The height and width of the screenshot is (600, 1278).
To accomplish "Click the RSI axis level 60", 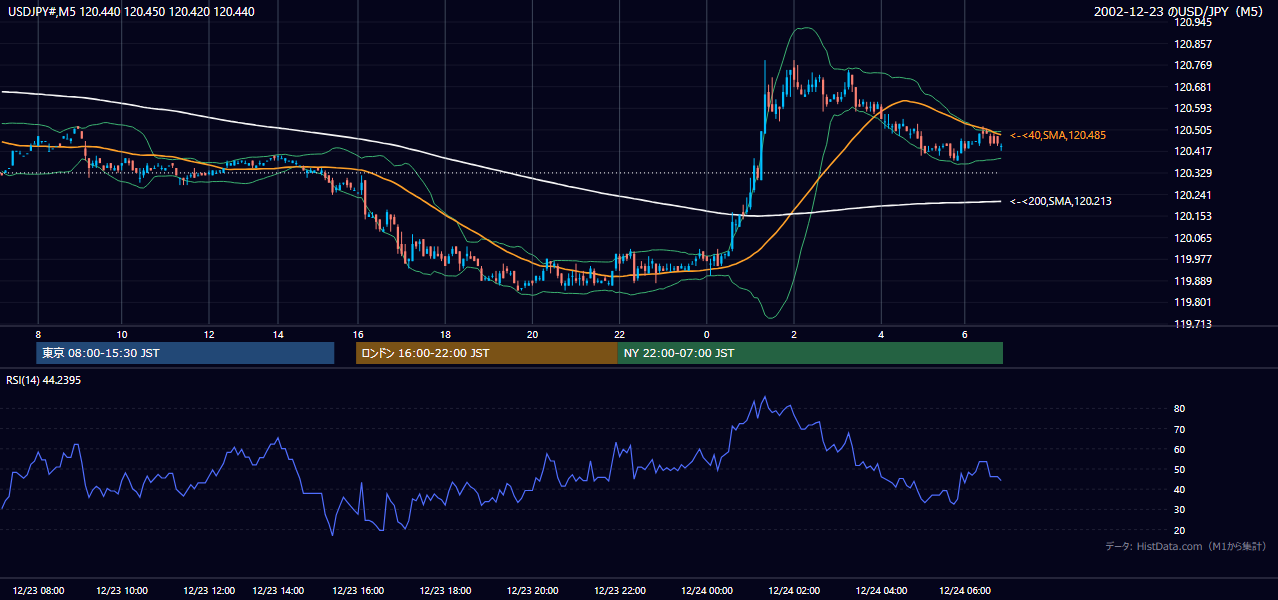I will click(x=1179, y=449).
